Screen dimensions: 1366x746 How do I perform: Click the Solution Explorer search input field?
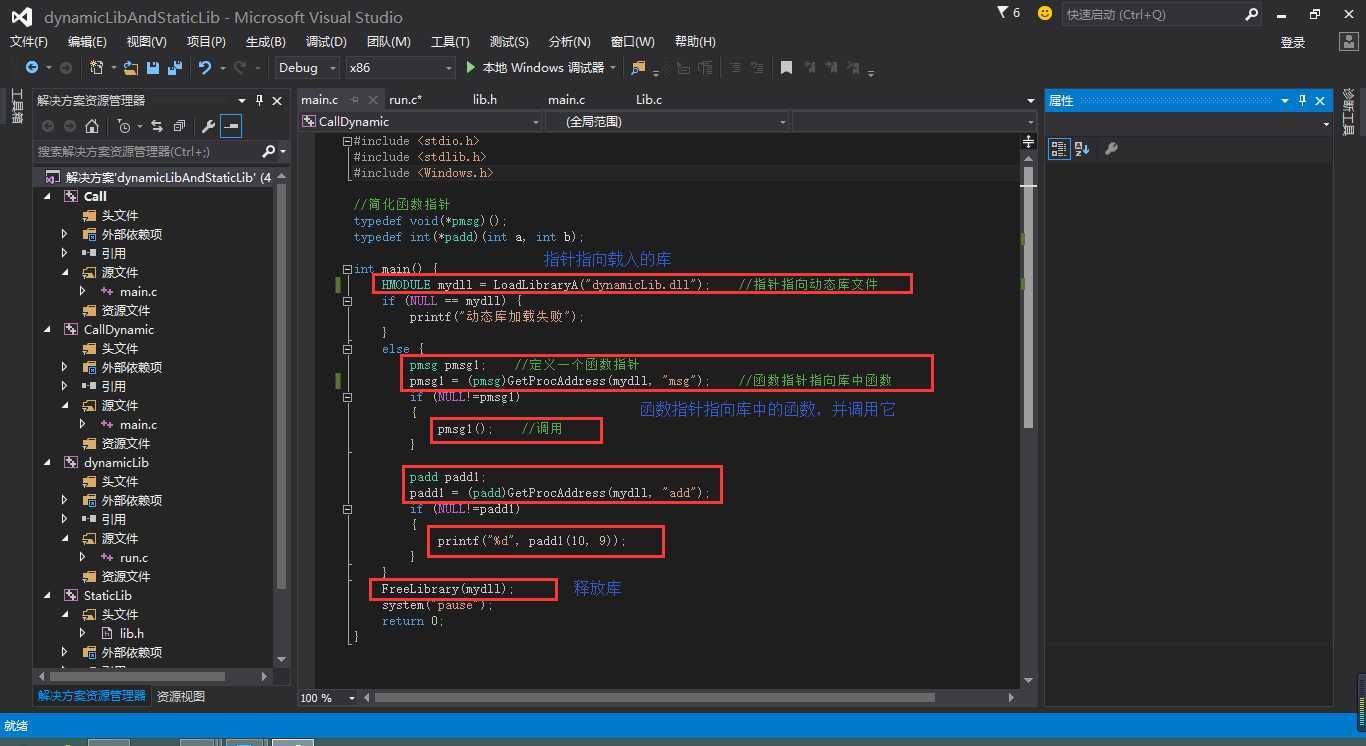(x=146, y=151)
